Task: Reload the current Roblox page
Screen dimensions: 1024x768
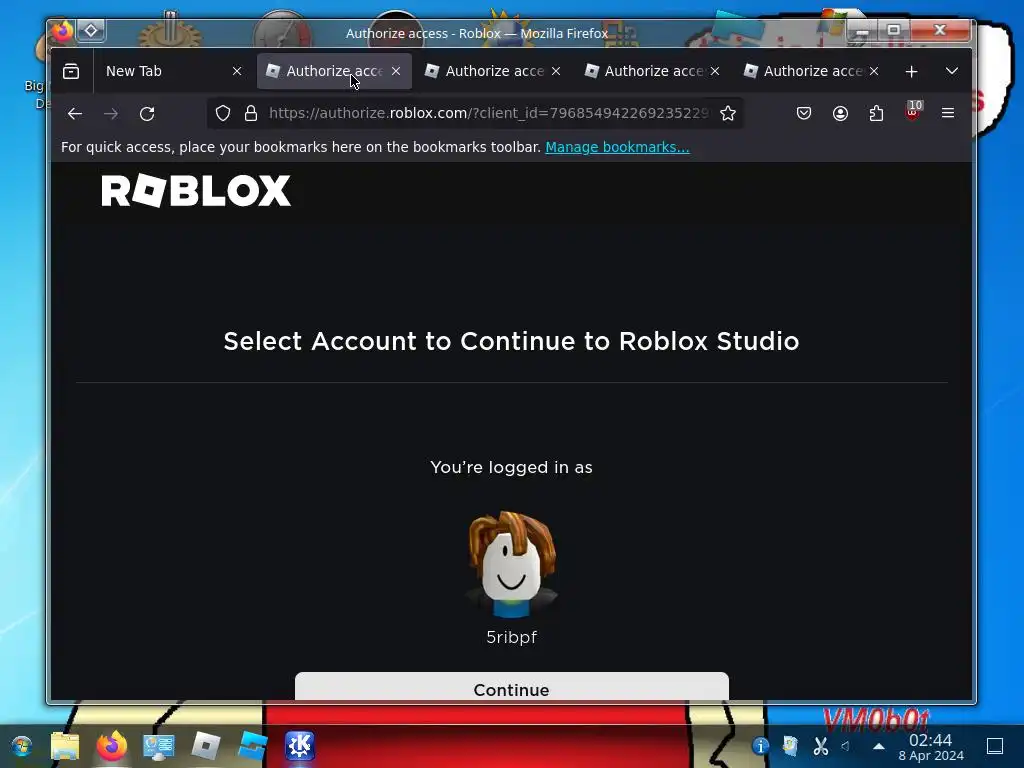Action: click(147, 114)
